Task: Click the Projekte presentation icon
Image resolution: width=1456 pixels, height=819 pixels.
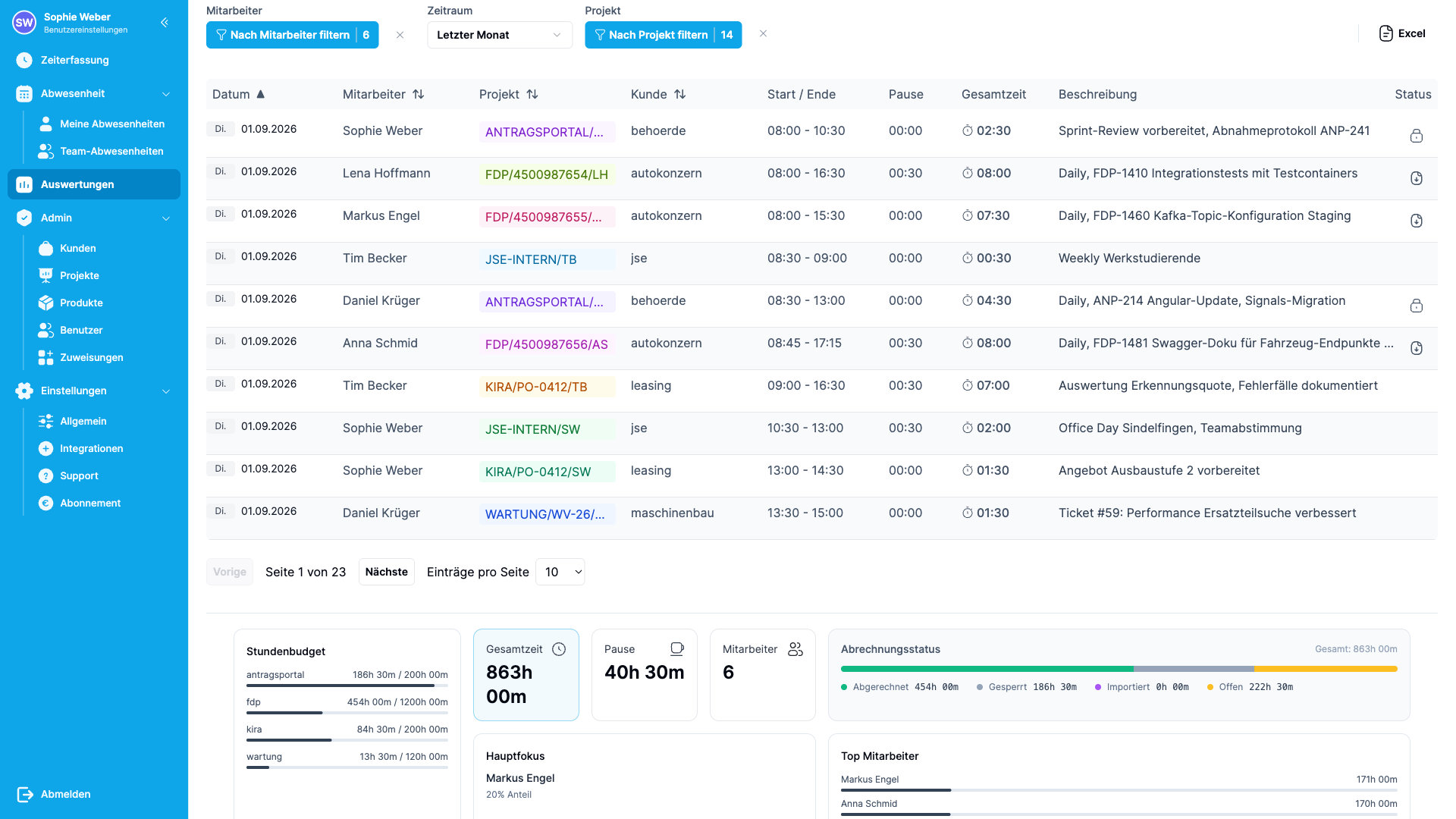Action: click(x=45, y=275)
